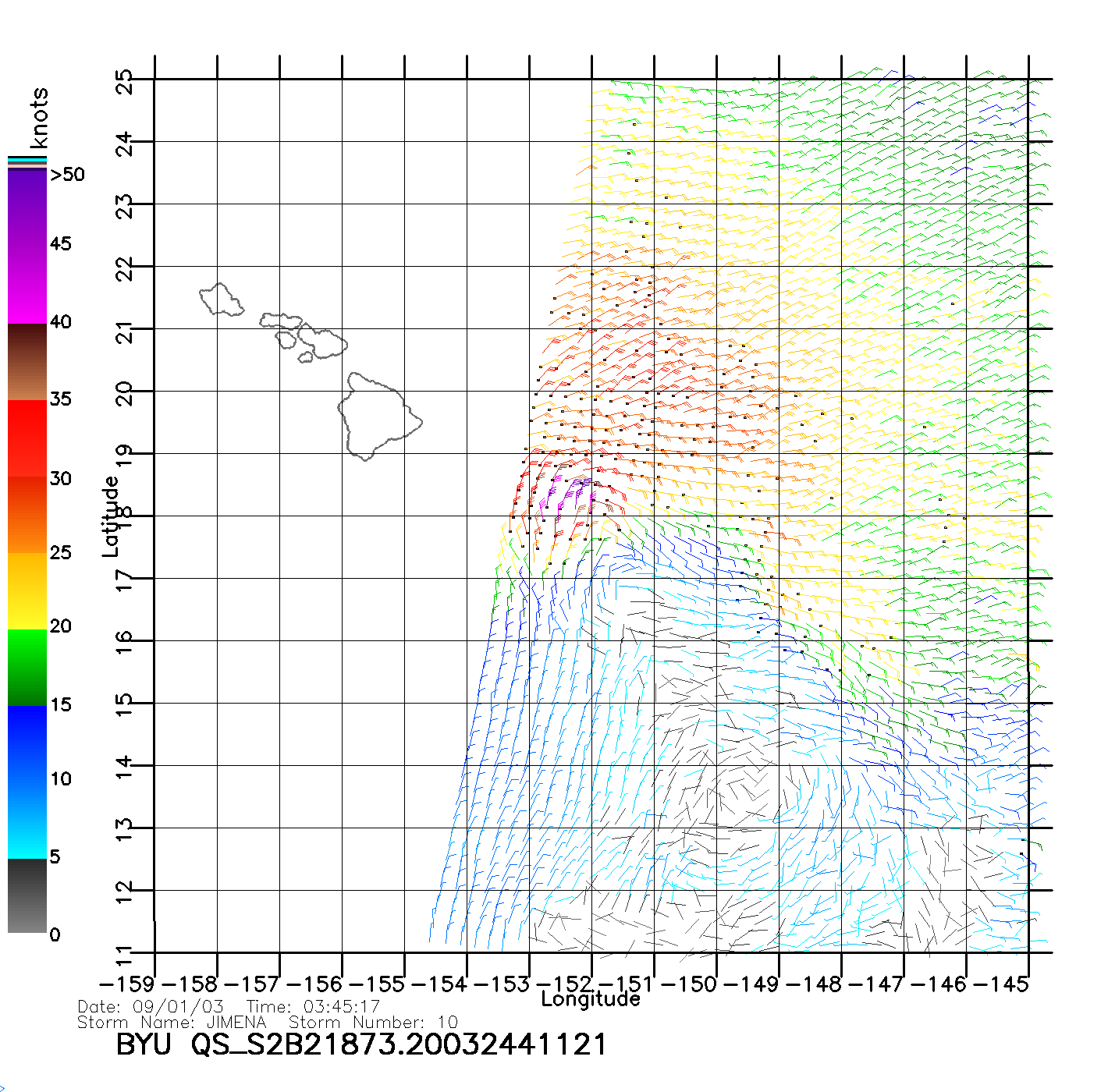Select the yellow 20-25 knots legend band
This screenshot has width=1108, height=1092.
(27, 590)
